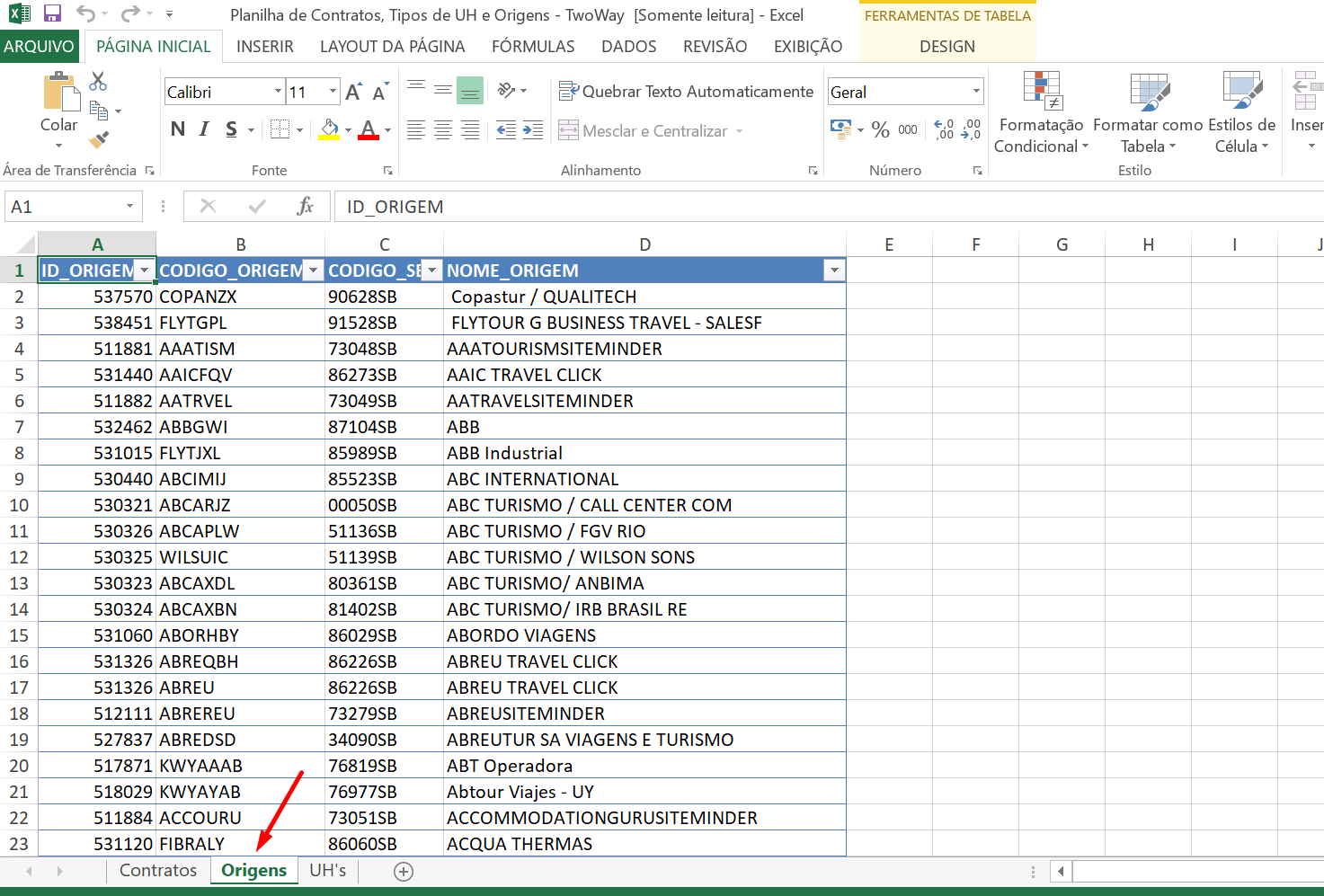Screen dimensions: 1324x896
Task: Click the horizontal scrollbar left arrow
Action: [x=1062, y=871]
